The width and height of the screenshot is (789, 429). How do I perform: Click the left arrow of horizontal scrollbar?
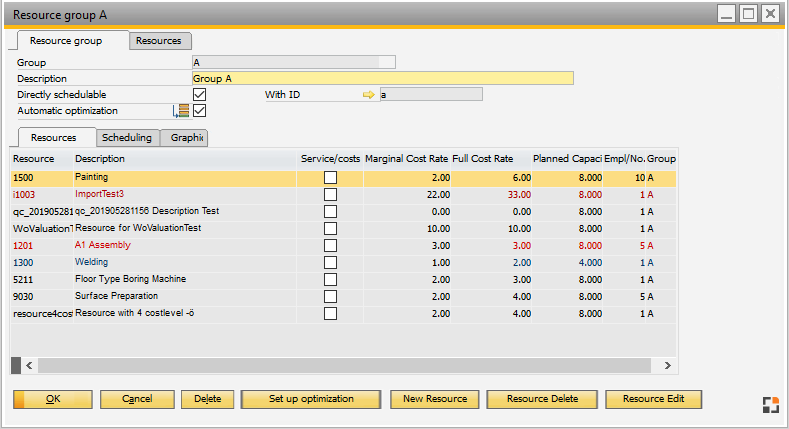29,366
